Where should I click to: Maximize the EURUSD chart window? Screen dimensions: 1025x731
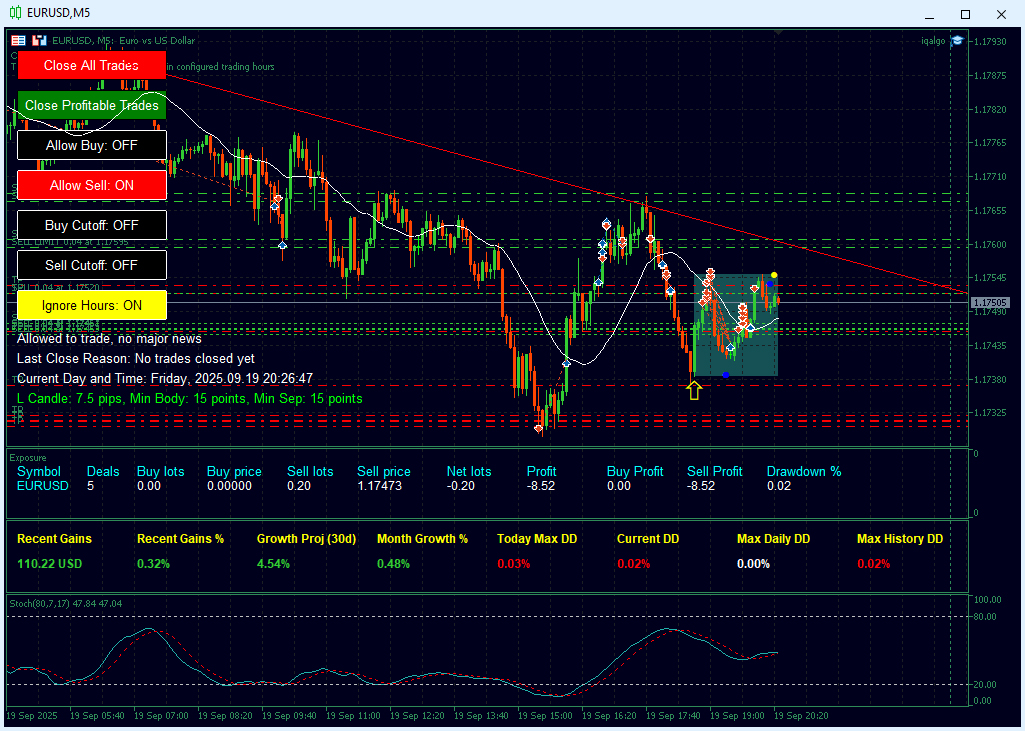coord(965,14)
